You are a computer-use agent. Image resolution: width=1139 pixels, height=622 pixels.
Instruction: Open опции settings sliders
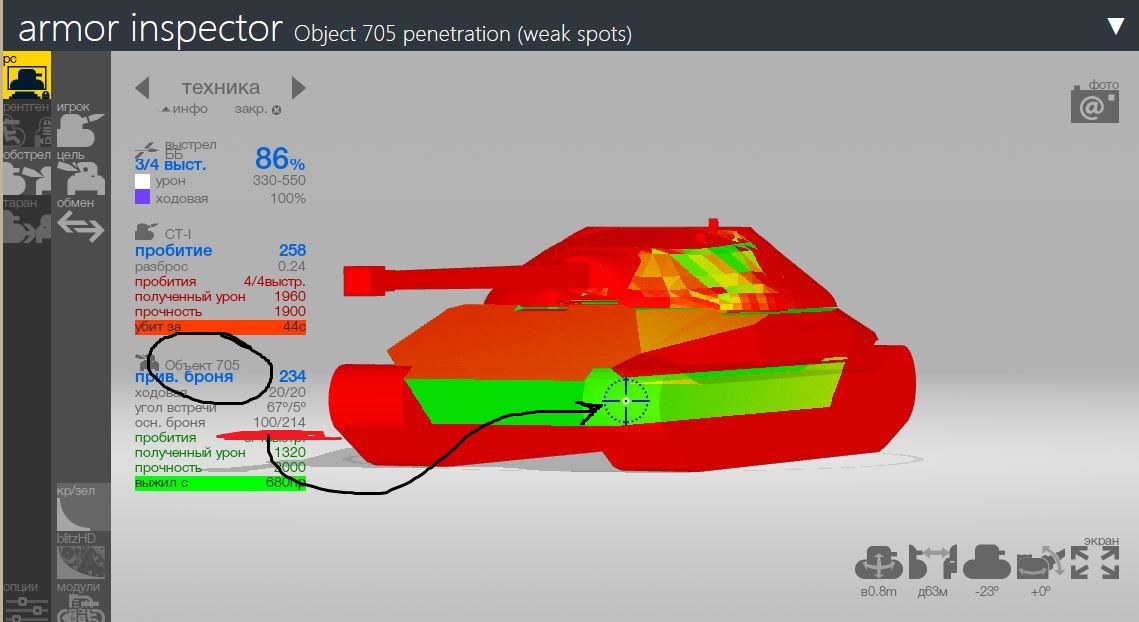pos(27,601)
